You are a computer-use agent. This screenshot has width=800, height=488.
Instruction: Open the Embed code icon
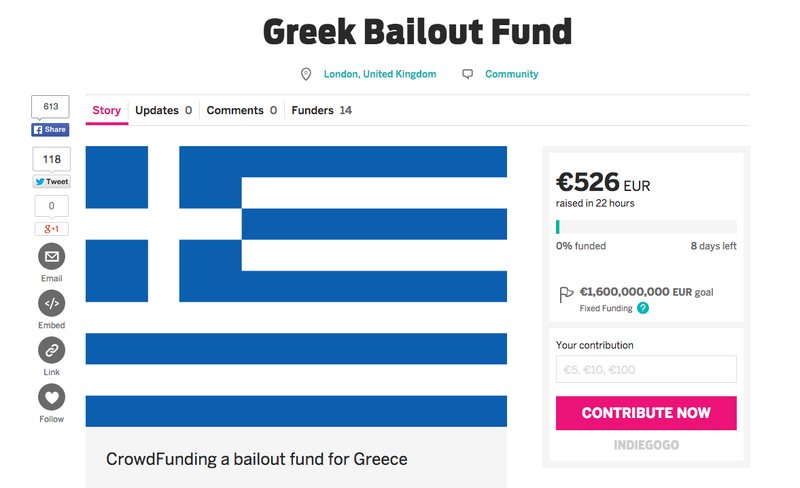[52, 303]
